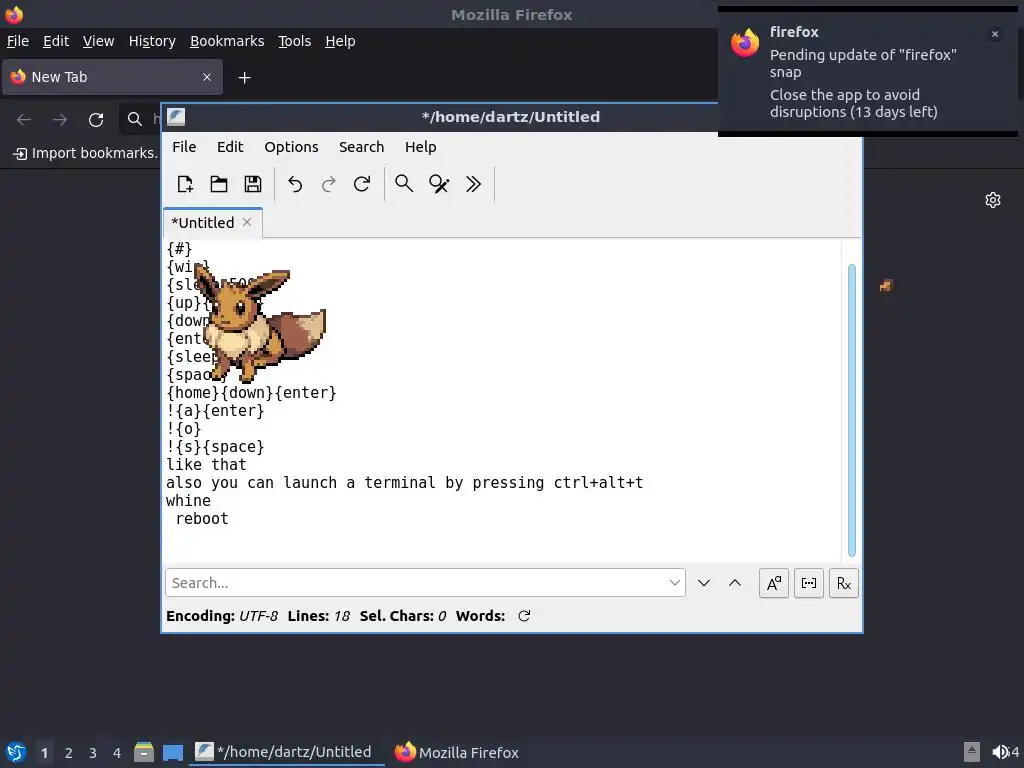Switch to workspace 4
Viewport: 1024px width, 768px height.
117,753
